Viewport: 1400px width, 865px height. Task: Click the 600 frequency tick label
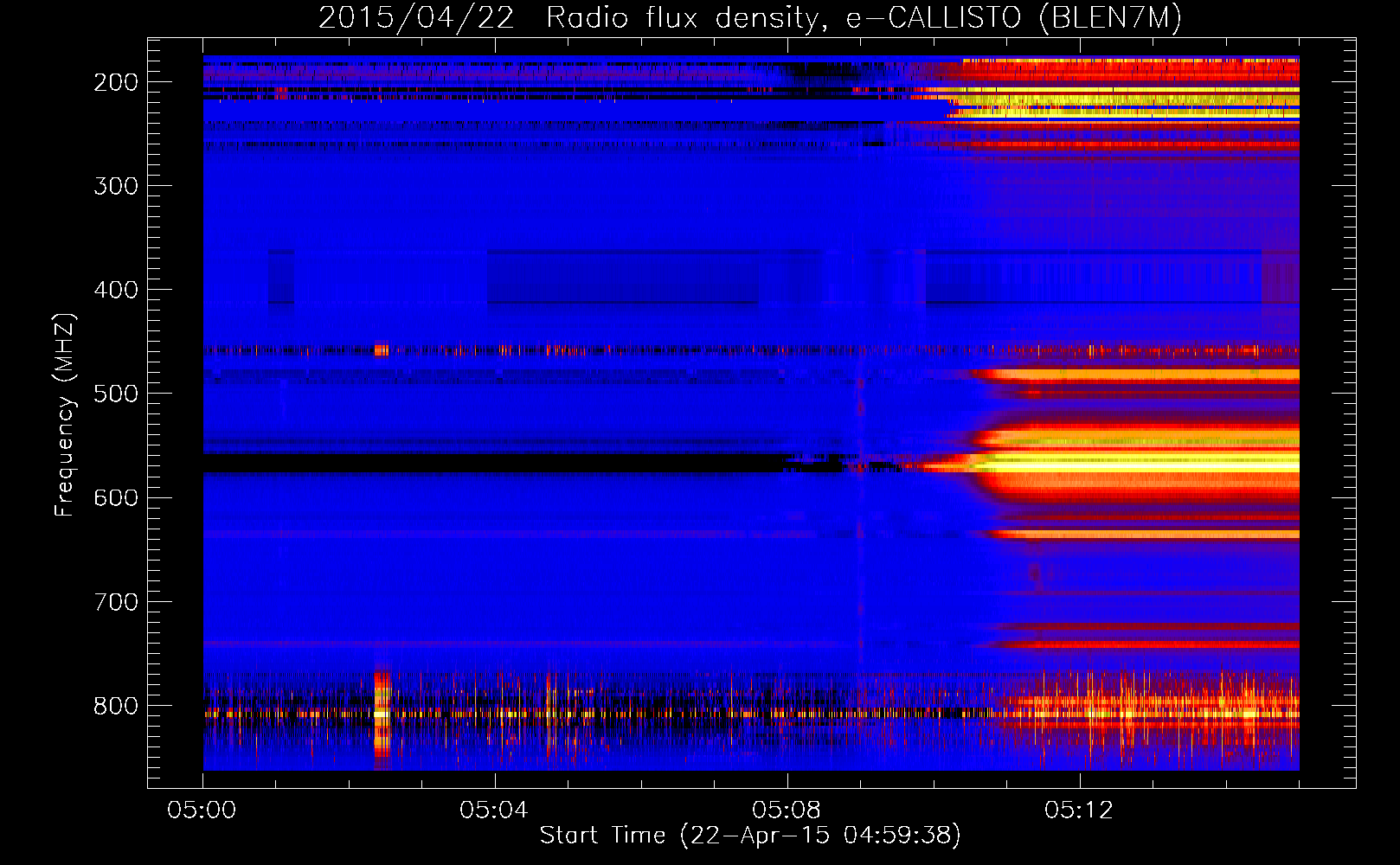click(x=116, y=497)
